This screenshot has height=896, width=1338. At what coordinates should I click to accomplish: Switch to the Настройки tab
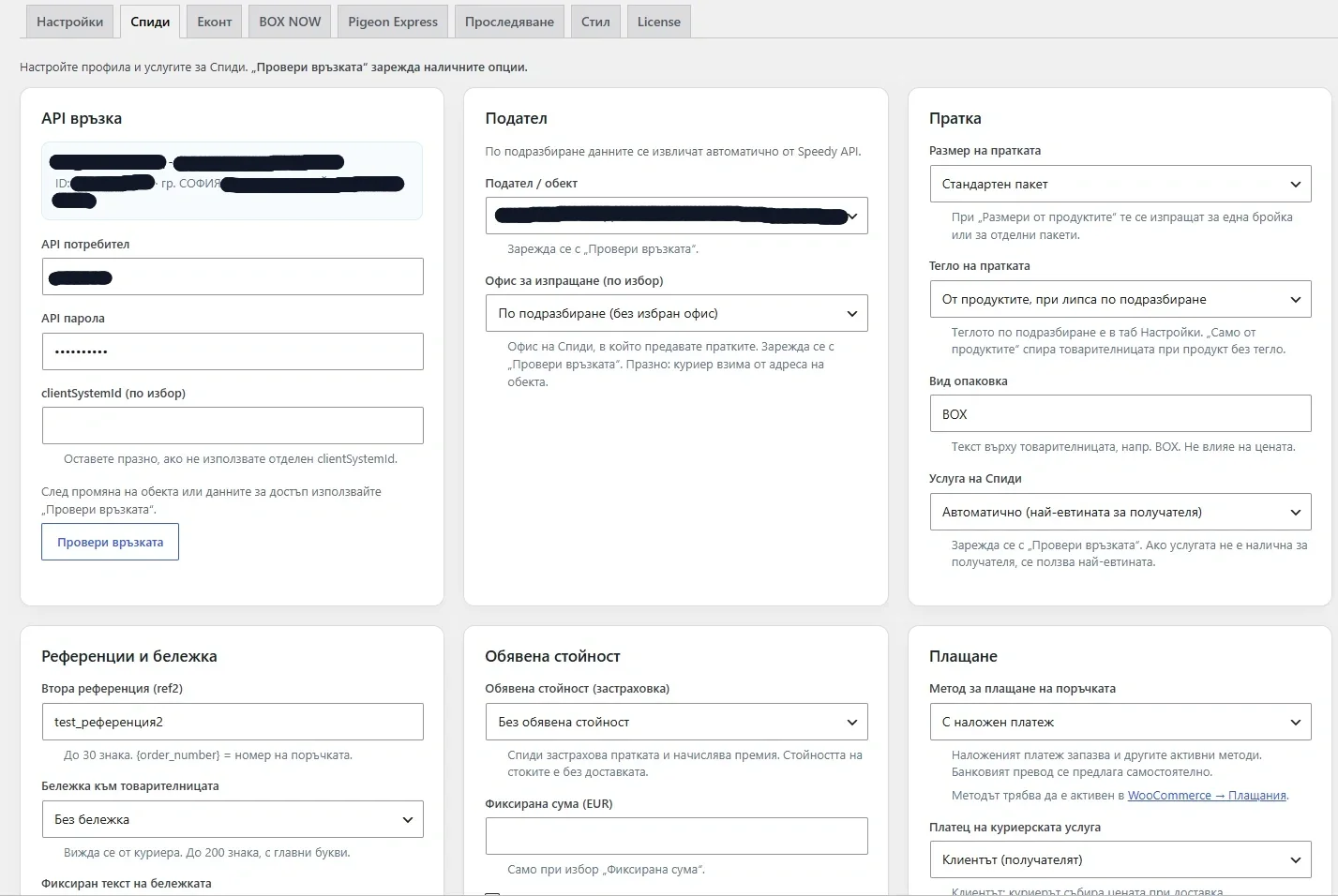pos(70,22)
